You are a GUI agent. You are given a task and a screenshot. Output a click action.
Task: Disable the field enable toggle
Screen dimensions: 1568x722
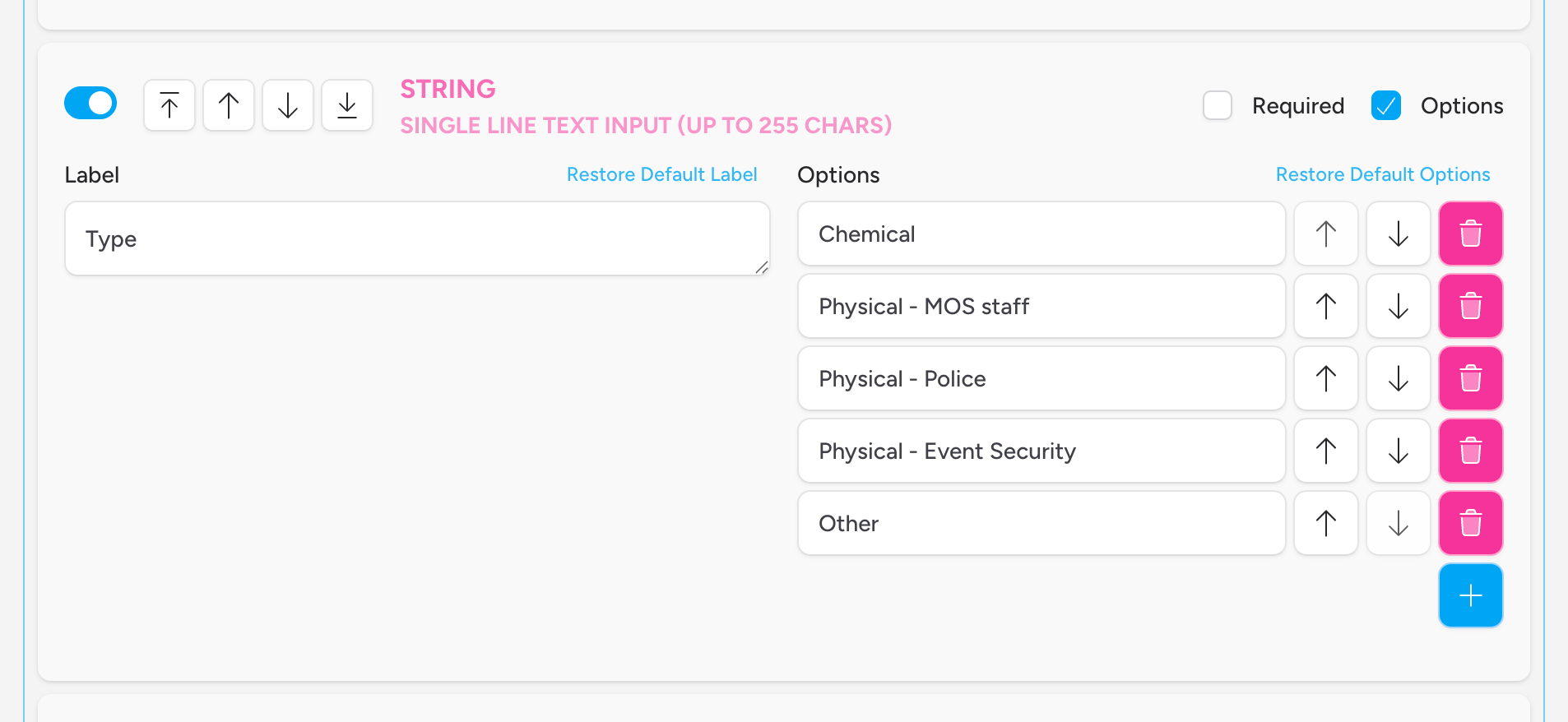pos(90,103)
